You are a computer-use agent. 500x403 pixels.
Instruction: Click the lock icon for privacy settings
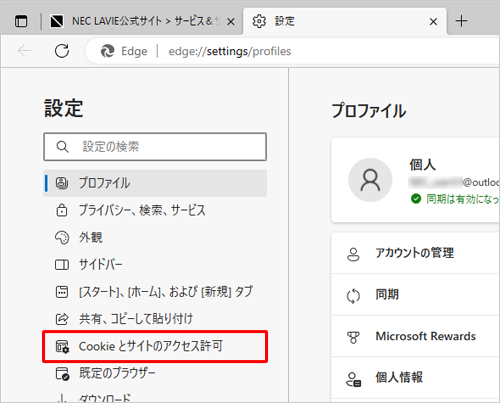62,210
